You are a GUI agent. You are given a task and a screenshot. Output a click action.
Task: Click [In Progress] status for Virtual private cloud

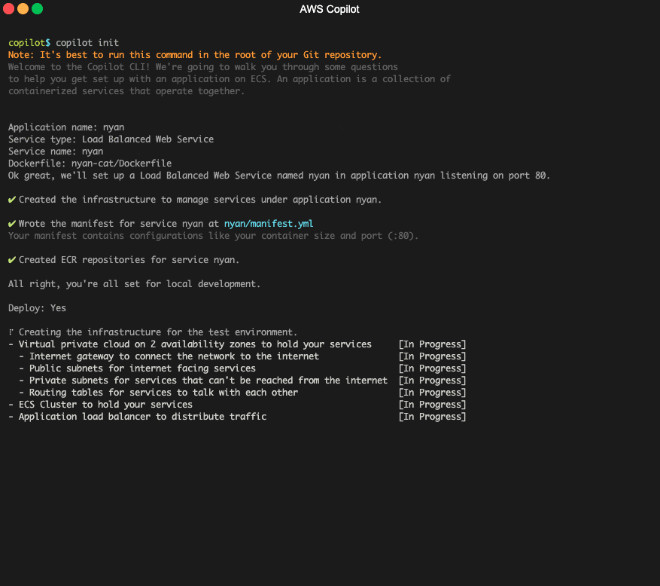click(x=432, y=344)
